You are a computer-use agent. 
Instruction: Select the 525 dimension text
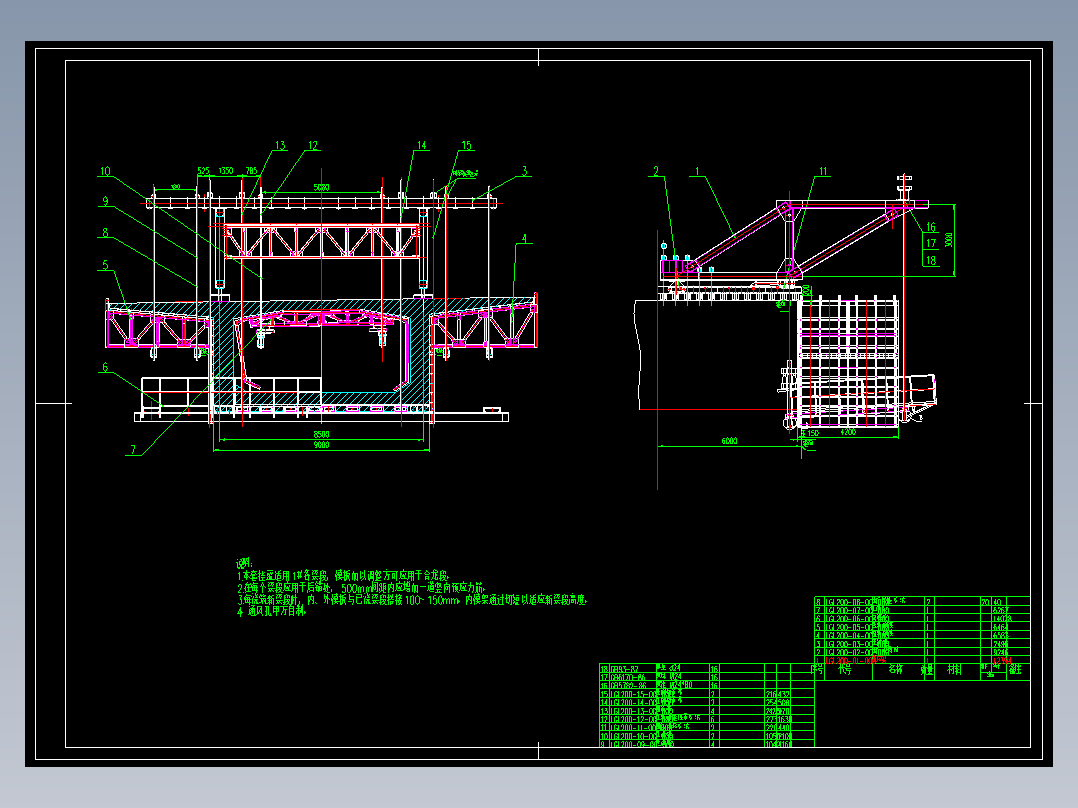[x=204, y=171]
